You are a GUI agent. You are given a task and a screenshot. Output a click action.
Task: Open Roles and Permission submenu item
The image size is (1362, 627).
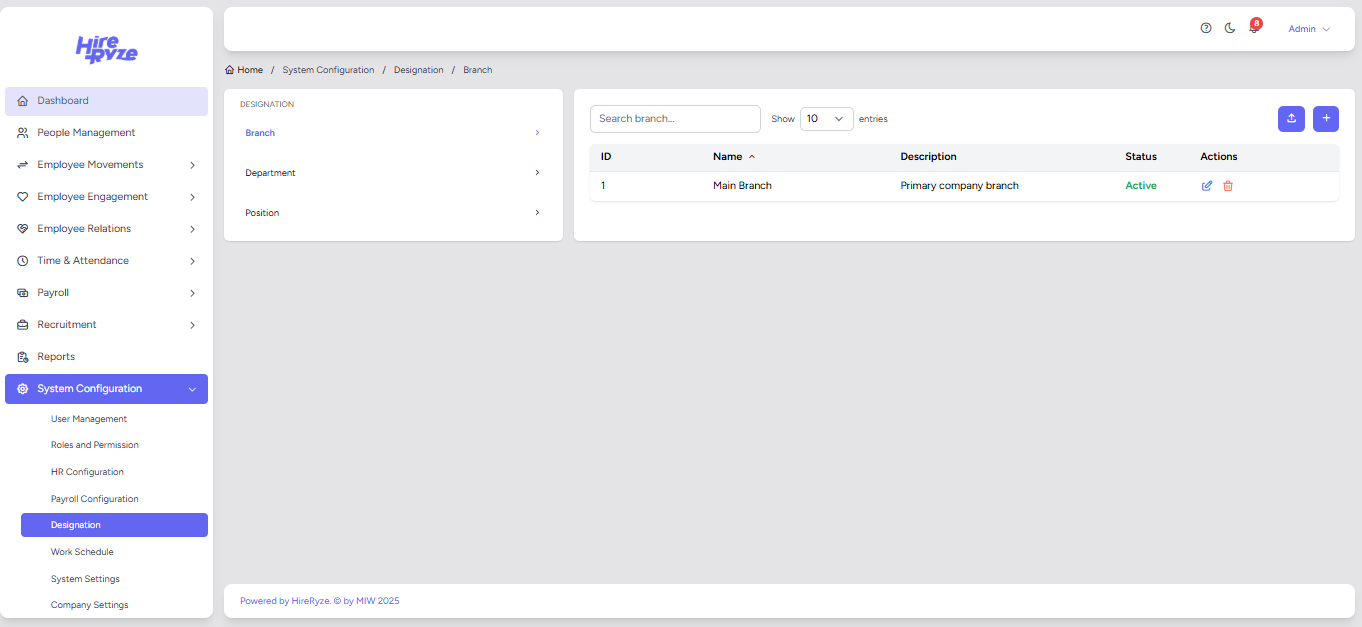pos(95,445)
